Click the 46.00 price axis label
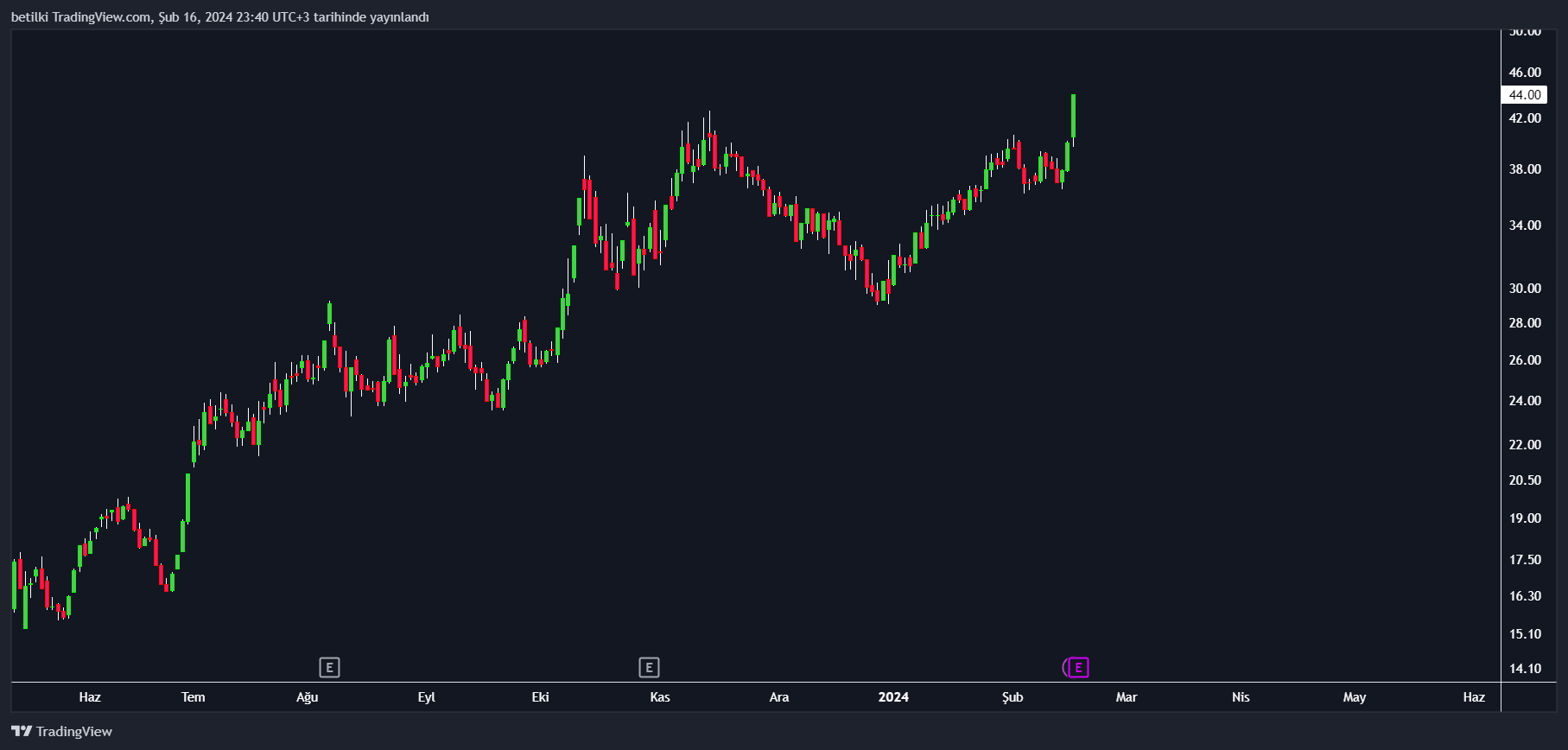This screenshot has width=1568, height=750. 1525,73
